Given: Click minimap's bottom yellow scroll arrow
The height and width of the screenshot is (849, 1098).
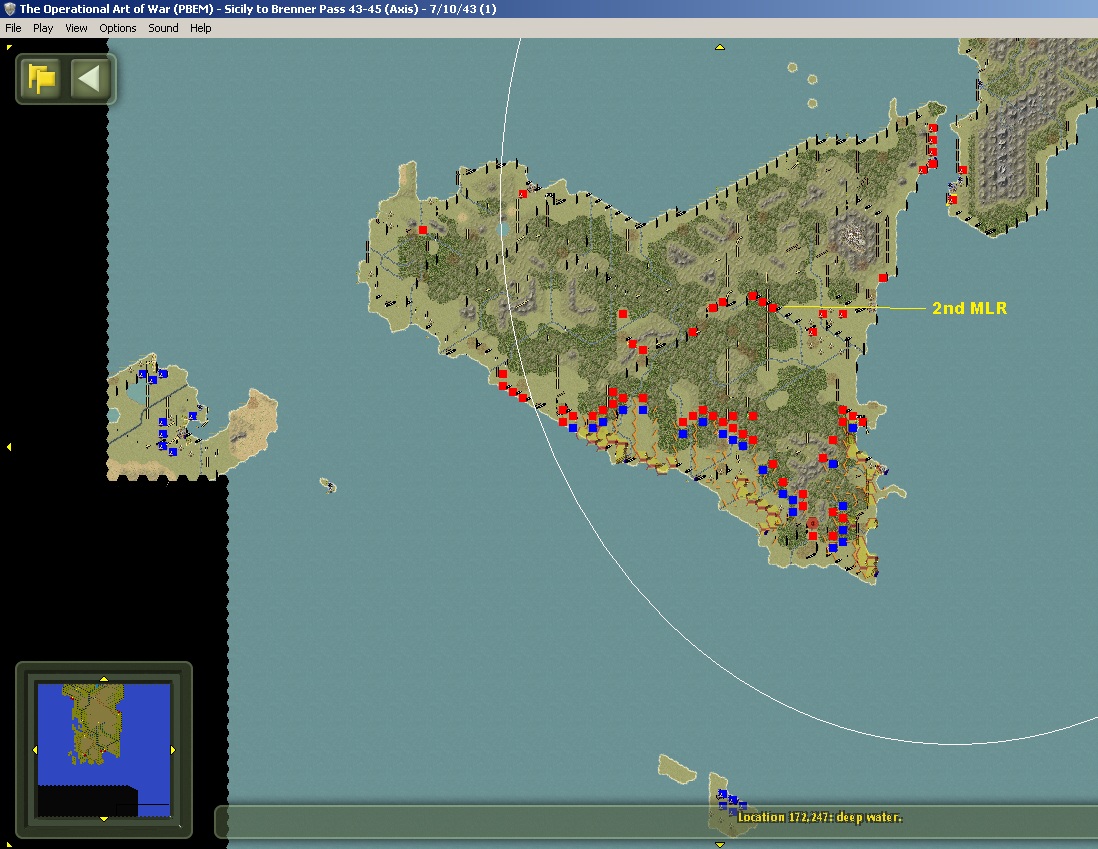Looking at the screenshot, I should coord(104,818).
